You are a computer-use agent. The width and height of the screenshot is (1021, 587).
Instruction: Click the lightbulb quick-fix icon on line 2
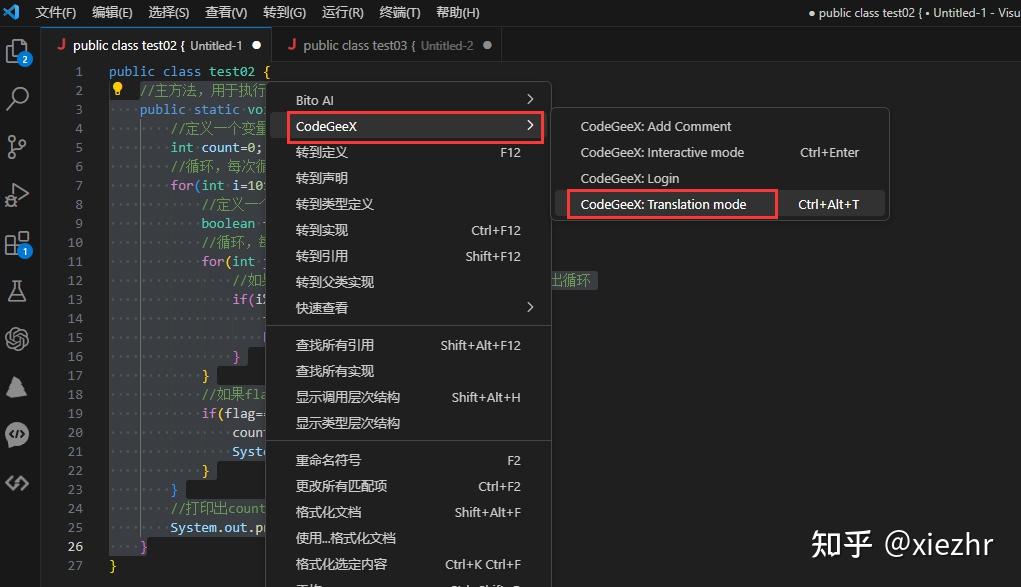pyautogui.click(x=117, y=89)
